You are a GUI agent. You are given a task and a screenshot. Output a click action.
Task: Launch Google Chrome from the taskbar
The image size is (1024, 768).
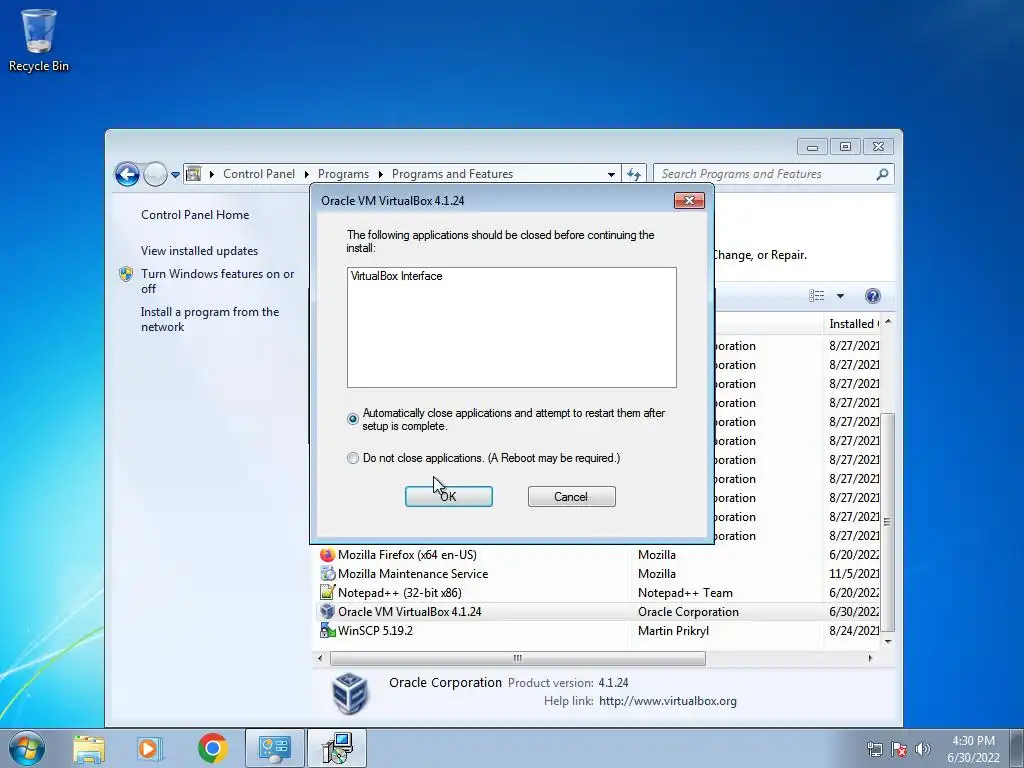pyautogui.click(x=212, y=748)
